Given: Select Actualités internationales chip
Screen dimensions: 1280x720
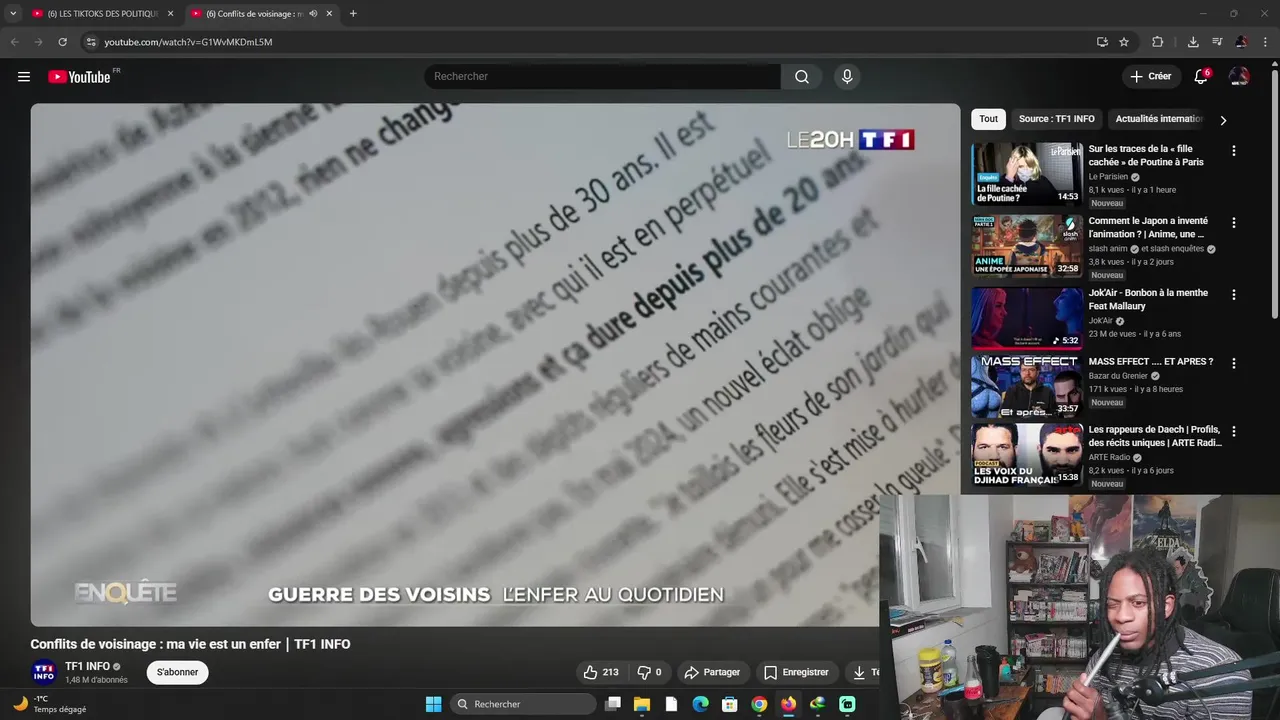Looking at the screenshot, I should point(1158,119).
